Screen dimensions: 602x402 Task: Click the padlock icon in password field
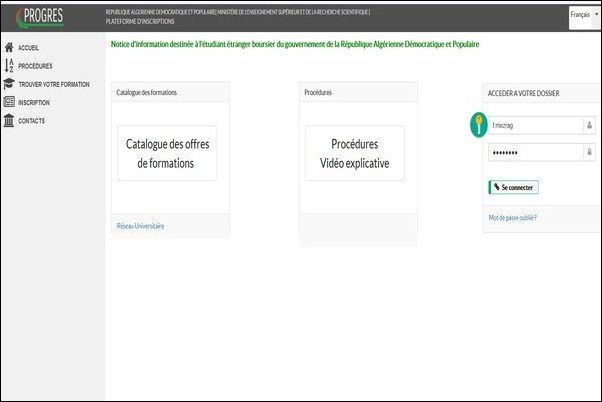[x=589, y=152]
